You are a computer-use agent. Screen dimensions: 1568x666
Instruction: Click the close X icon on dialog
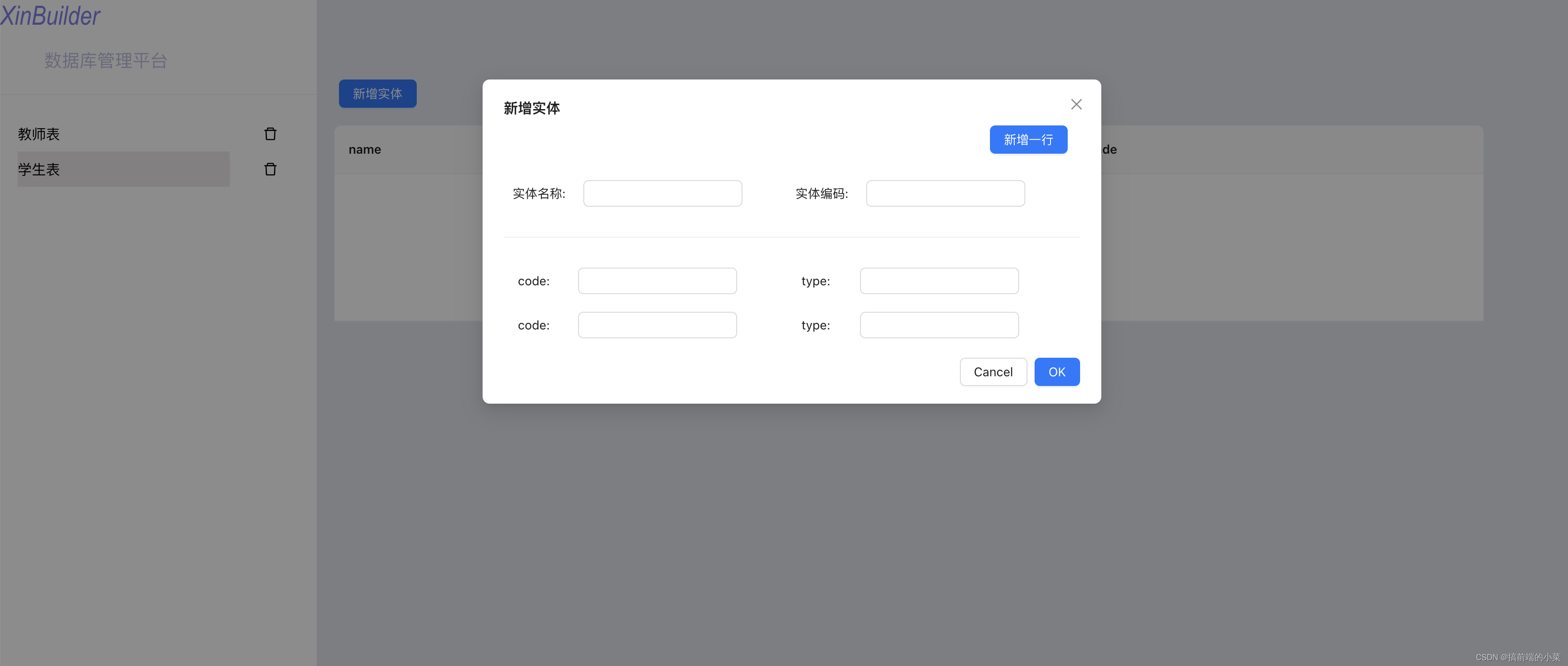[1075, 104]
